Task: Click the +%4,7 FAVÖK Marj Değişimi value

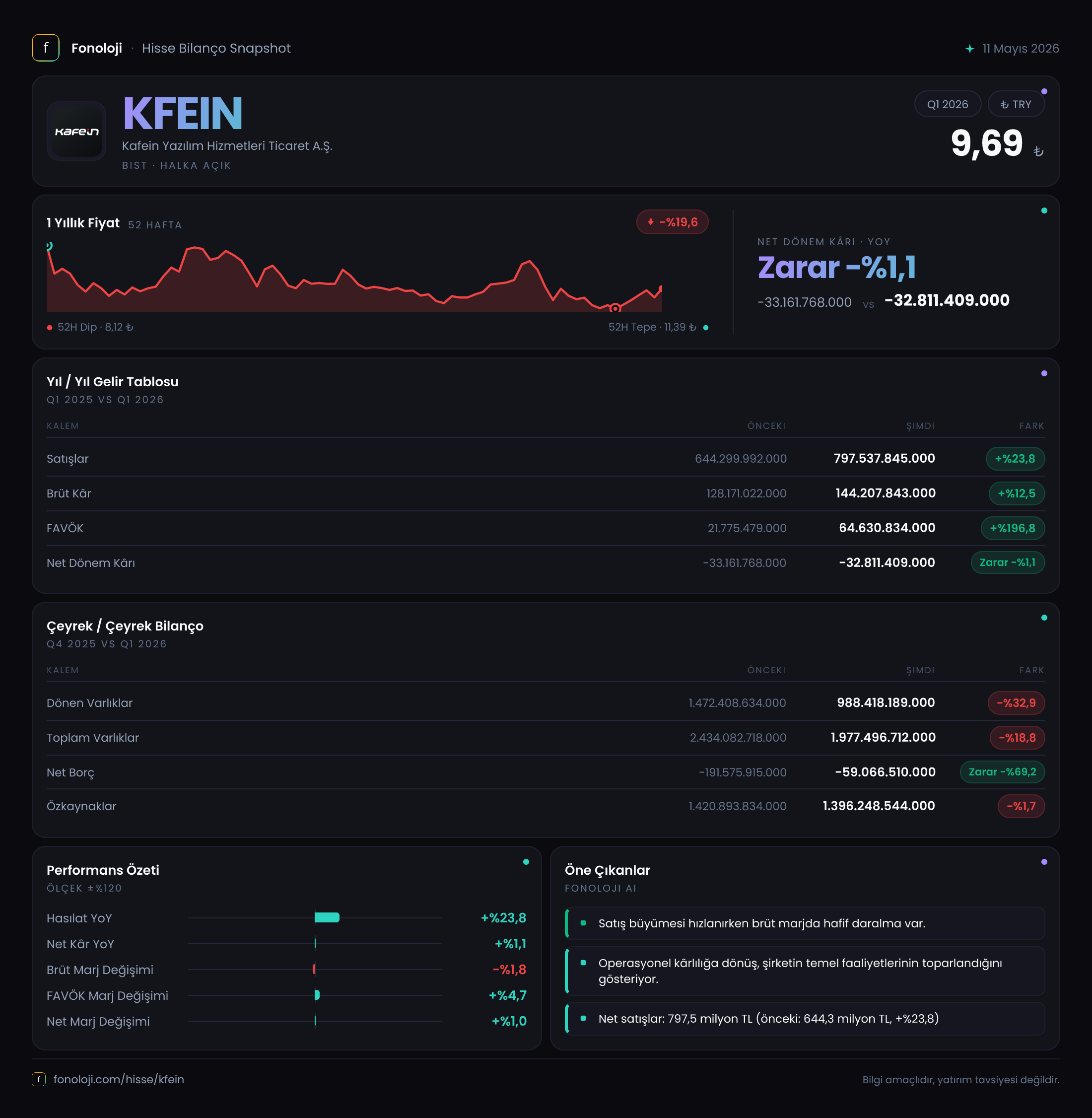Action: tap(507, 995)
